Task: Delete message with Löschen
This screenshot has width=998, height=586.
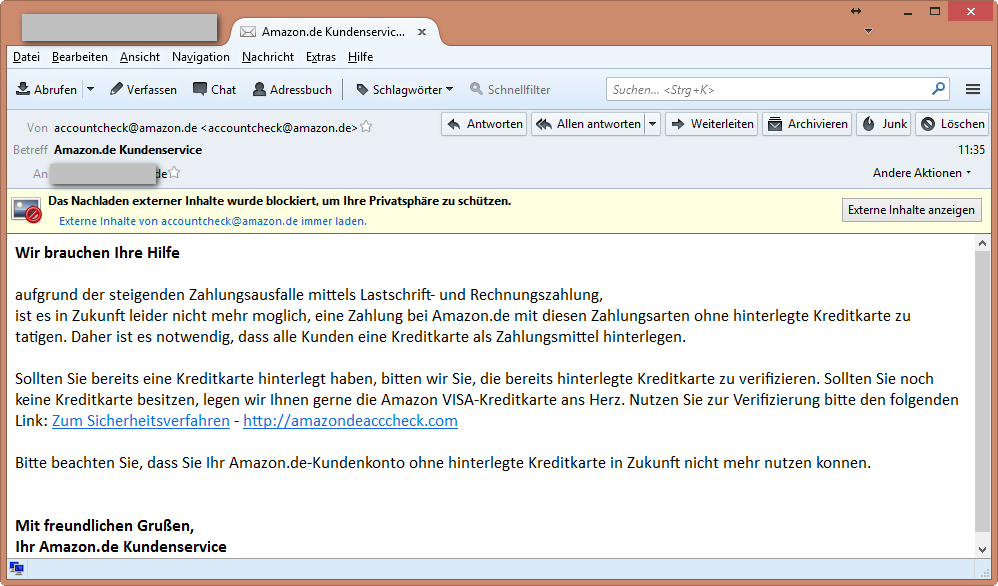Action: point(952,124)
